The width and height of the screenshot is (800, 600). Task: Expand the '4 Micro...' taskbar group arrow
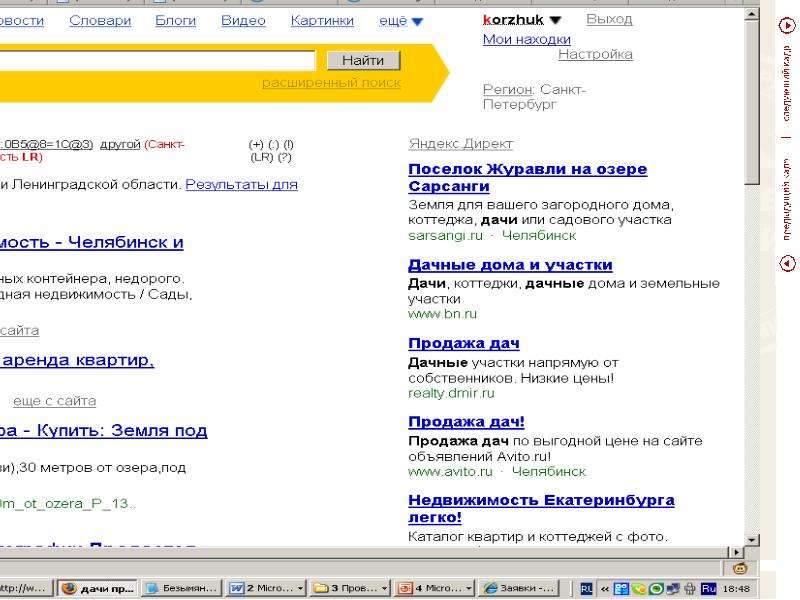coord(469,589)
